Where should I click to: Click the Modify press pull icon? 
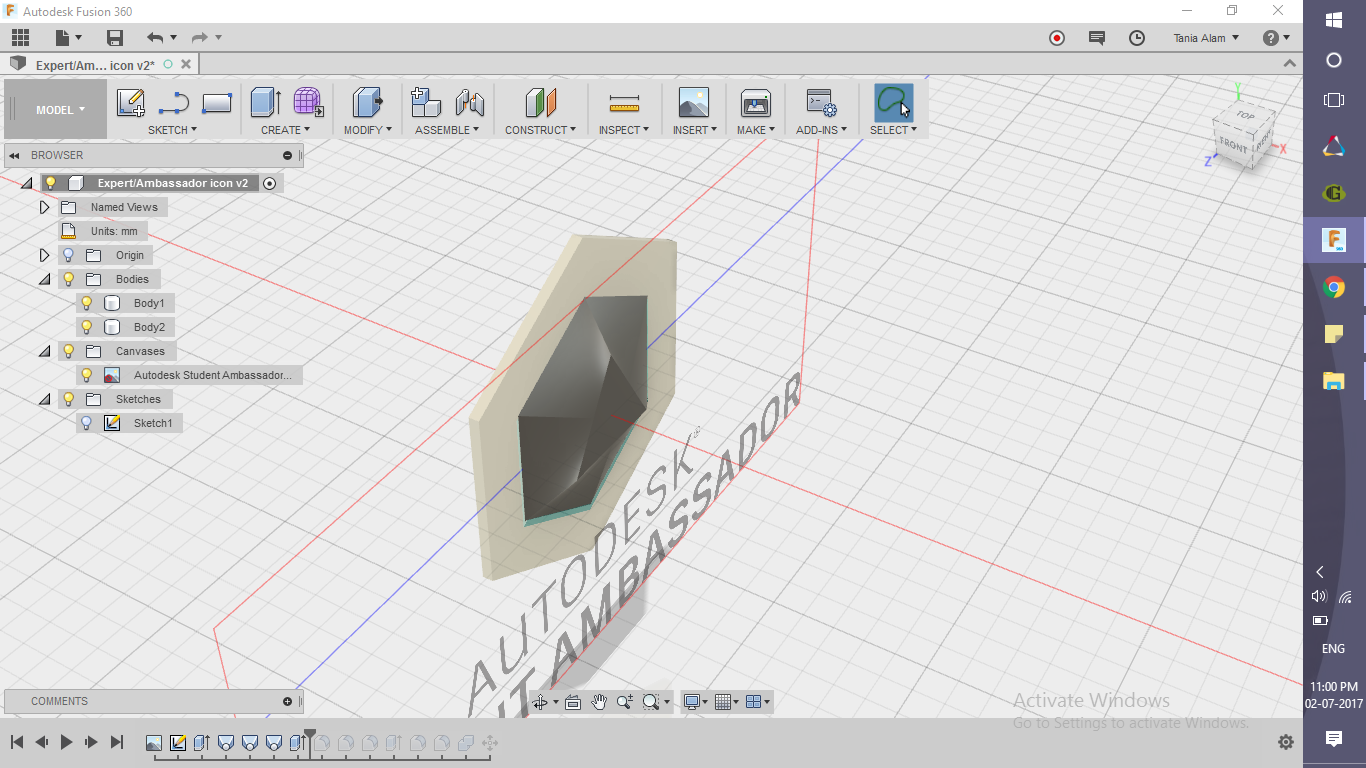point(366,101)
